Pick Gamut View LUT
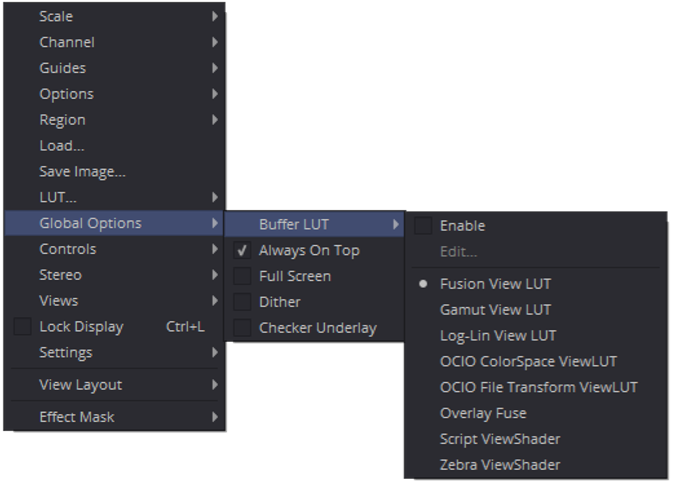The width and height of the screenshot is (675, 481). (495, 310)
